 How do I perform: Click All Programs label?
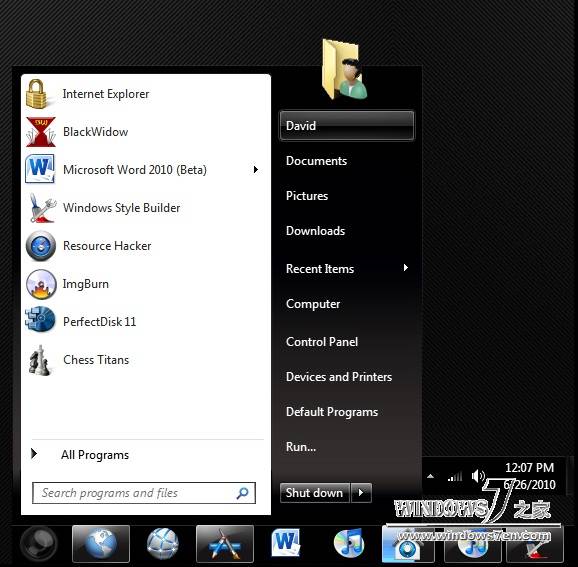(x=95, y=455)
